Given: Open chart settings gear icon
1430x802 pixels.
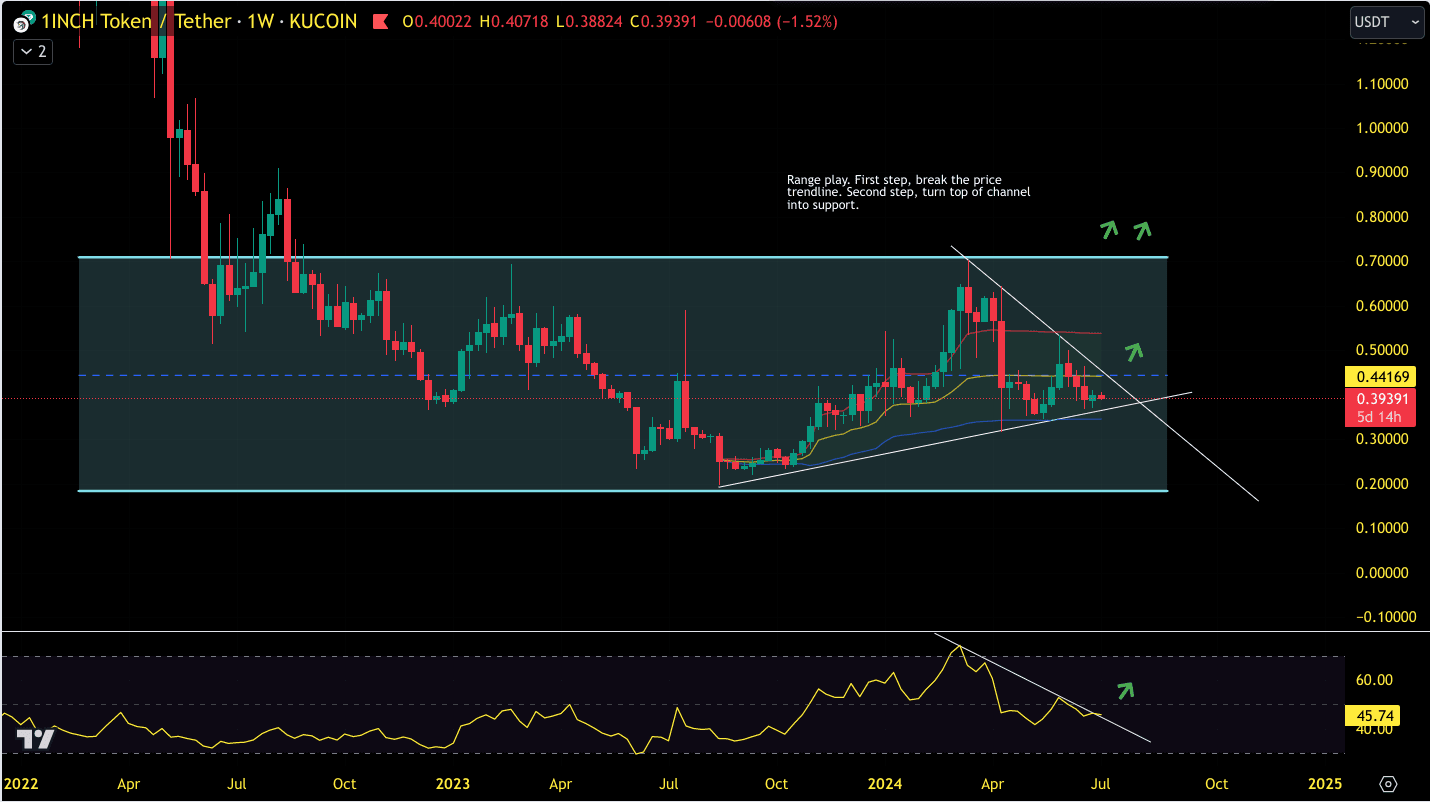Looking at the screenshot, I should [1387, 783].
